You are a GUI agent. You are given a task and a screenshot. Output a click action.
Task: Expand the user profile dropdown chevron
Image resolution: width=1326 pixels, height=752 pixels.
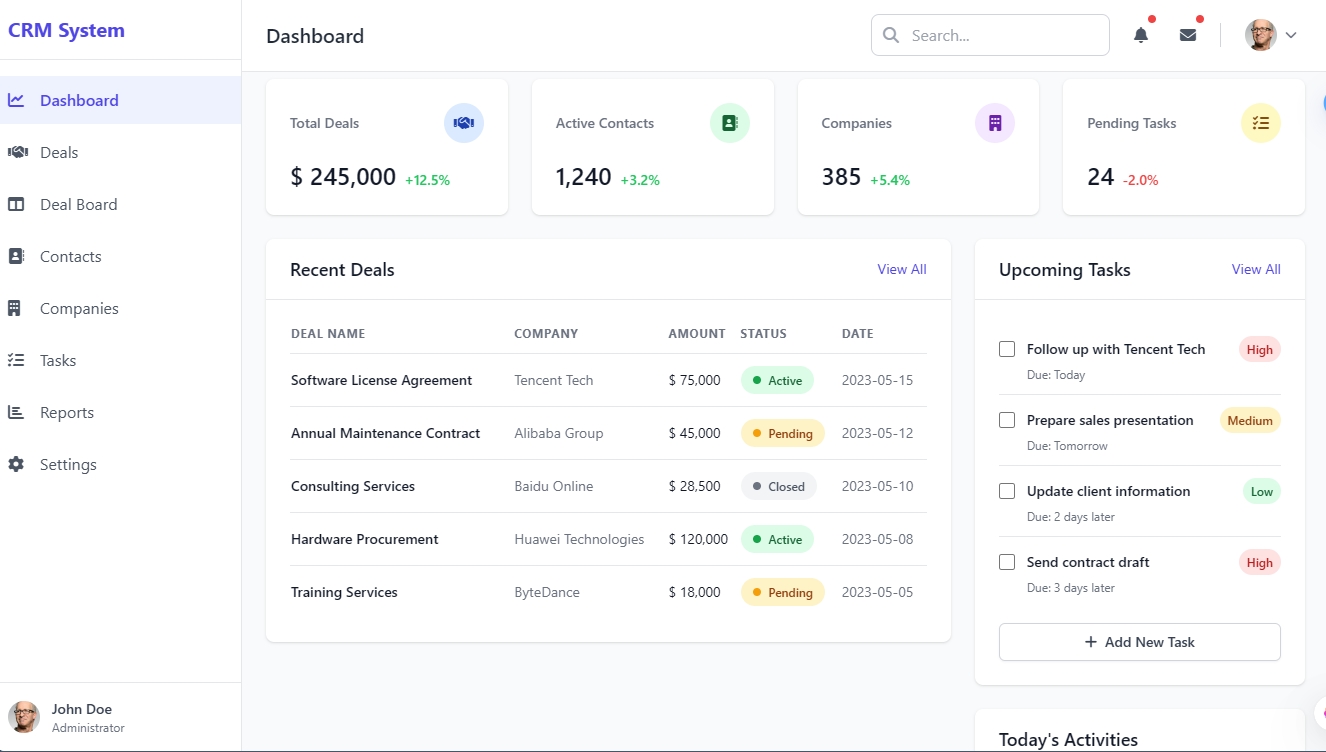click(1291, 35)
